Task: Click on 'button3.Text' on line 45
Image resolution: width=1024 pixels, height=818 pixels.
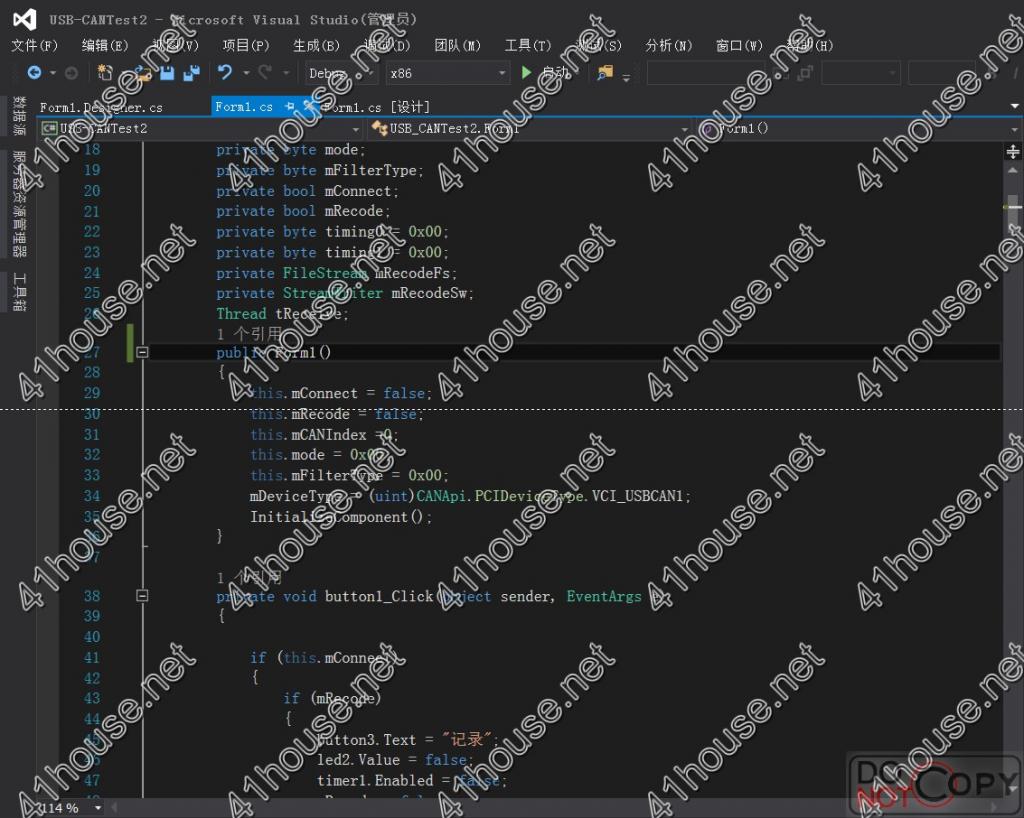Action: tap(366, 740)
